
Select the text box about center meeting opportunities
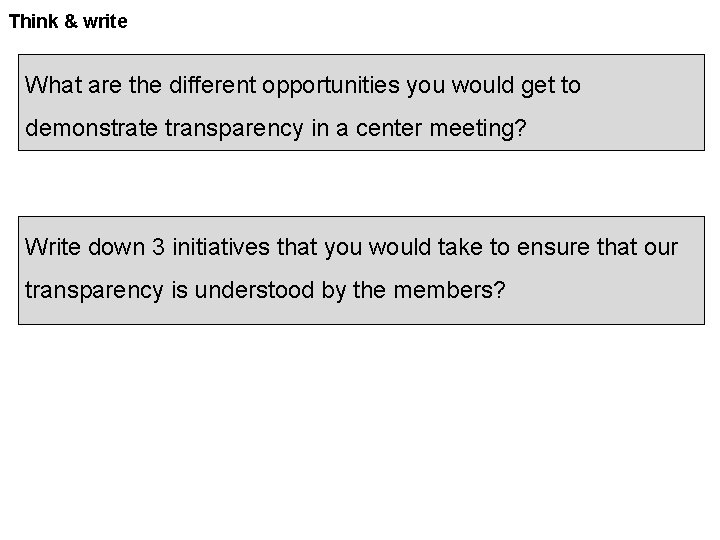click(361, 102)
